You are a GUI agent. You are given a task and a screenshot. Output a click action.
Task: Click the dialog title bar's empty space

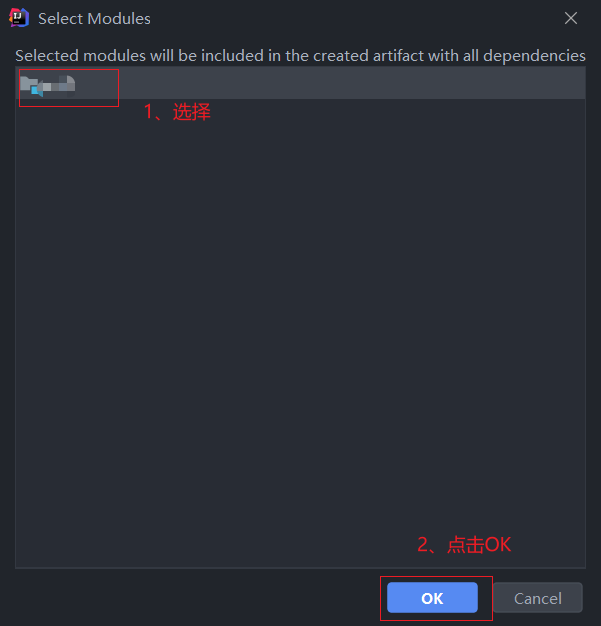355,18
